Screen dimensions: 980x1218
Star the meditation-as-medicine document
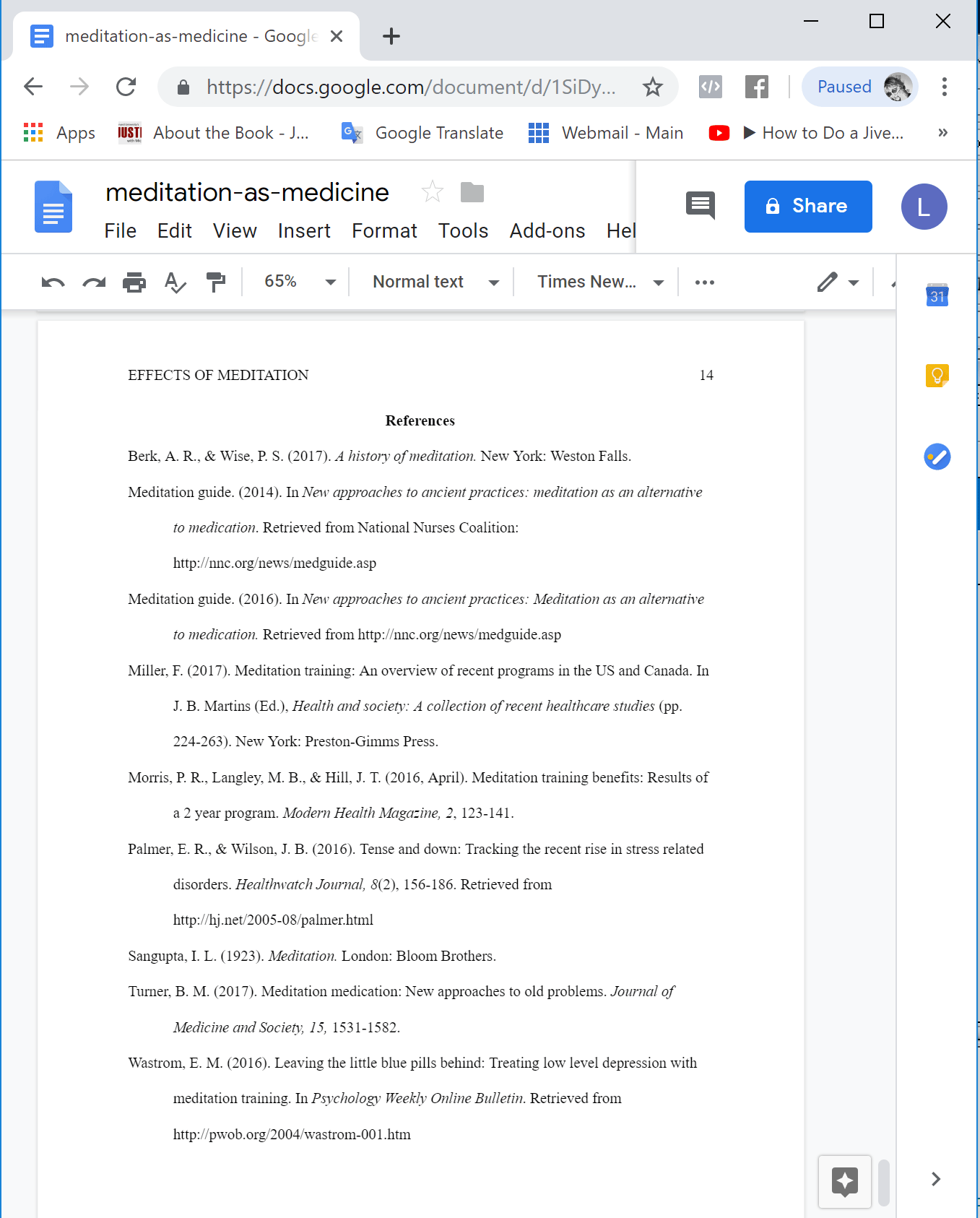click(432, 192)
